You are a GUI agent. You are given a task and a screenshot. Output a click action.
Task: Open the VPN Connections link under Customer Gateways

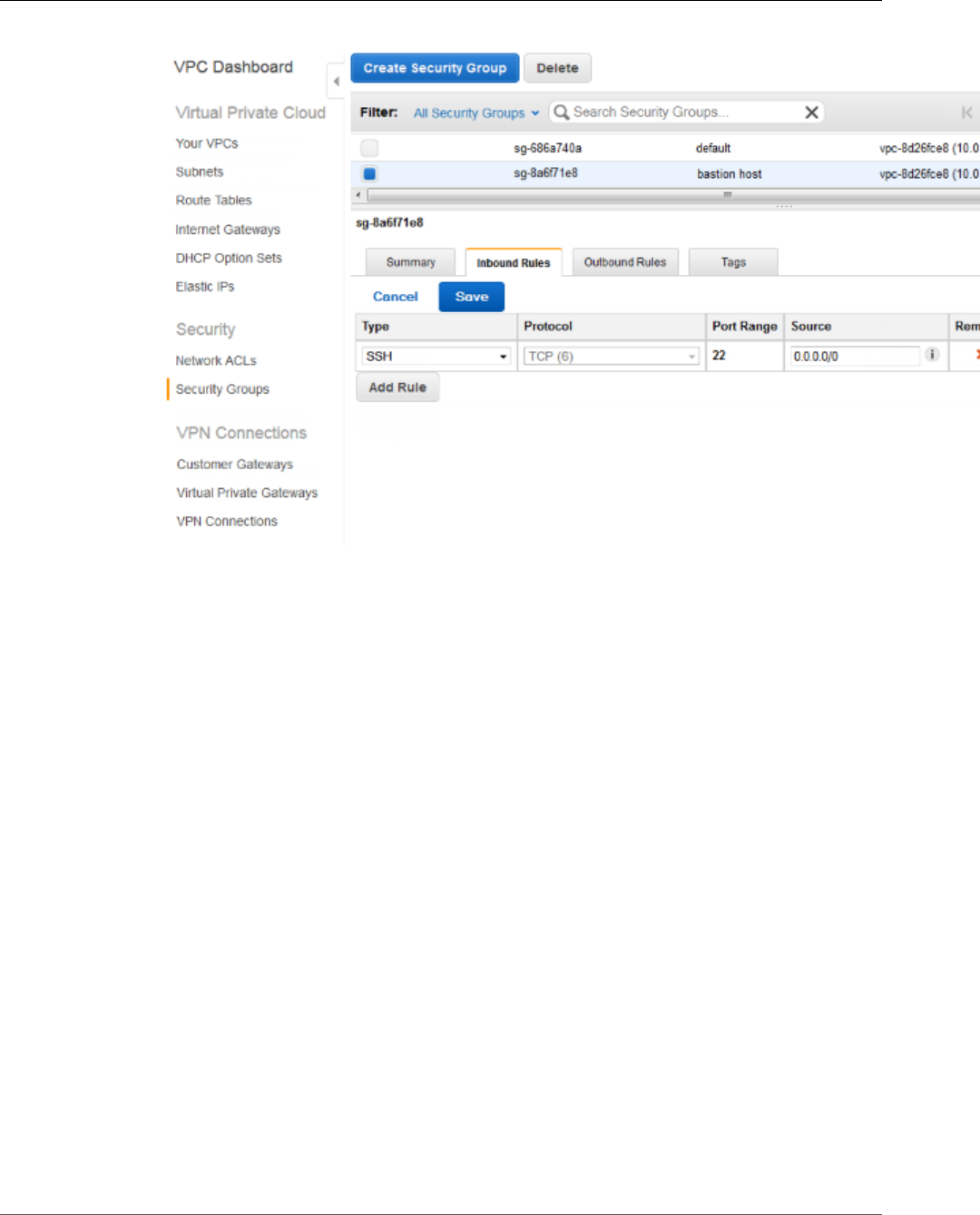point(227,522)
